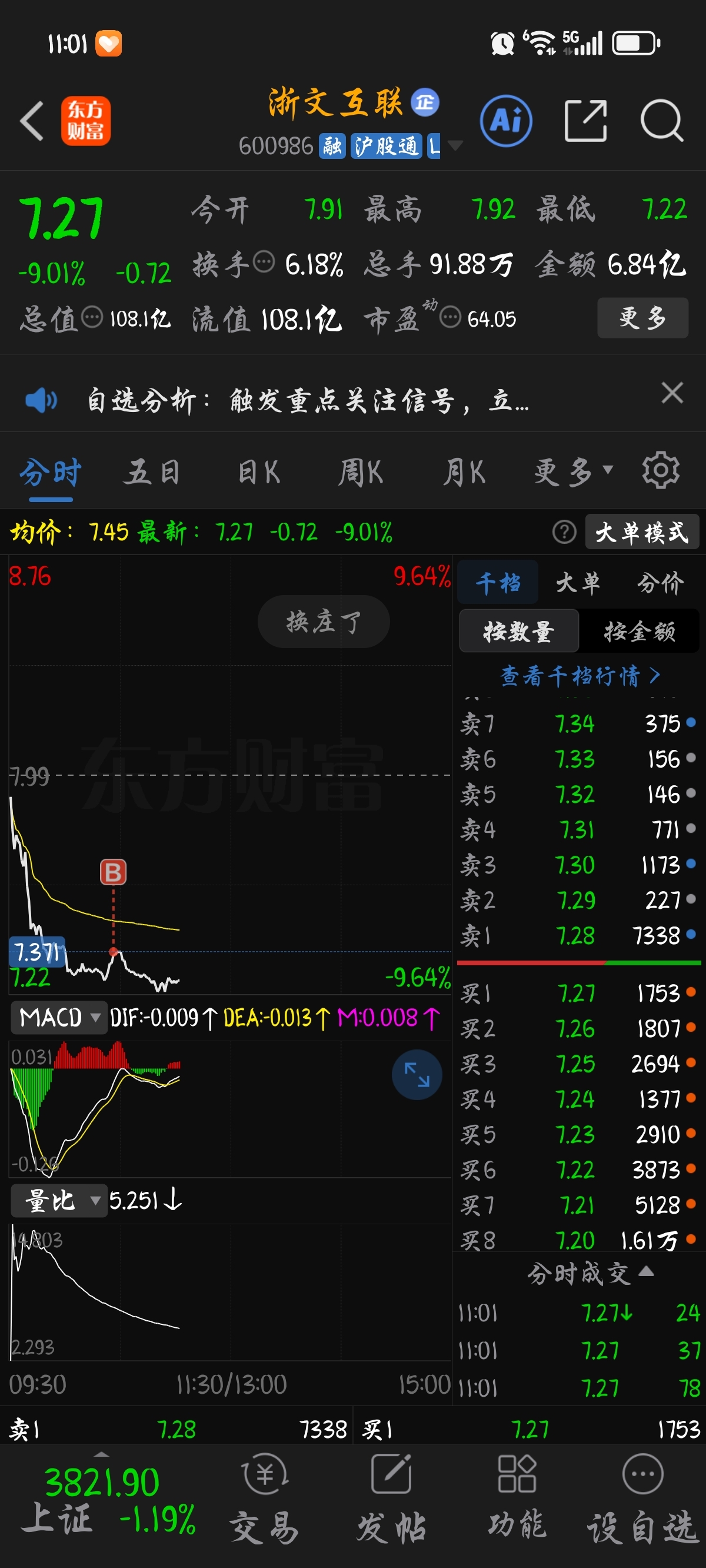
Task: Expand the 更多 chart period dropdown
Action: [x=573, y=473]
